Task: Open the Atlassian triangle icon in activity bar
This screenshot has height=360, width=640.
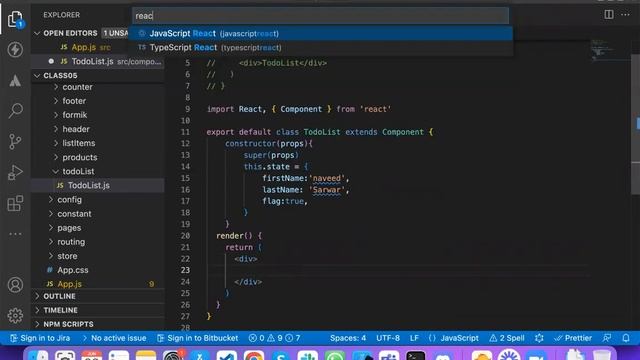Action: (15, 80)
